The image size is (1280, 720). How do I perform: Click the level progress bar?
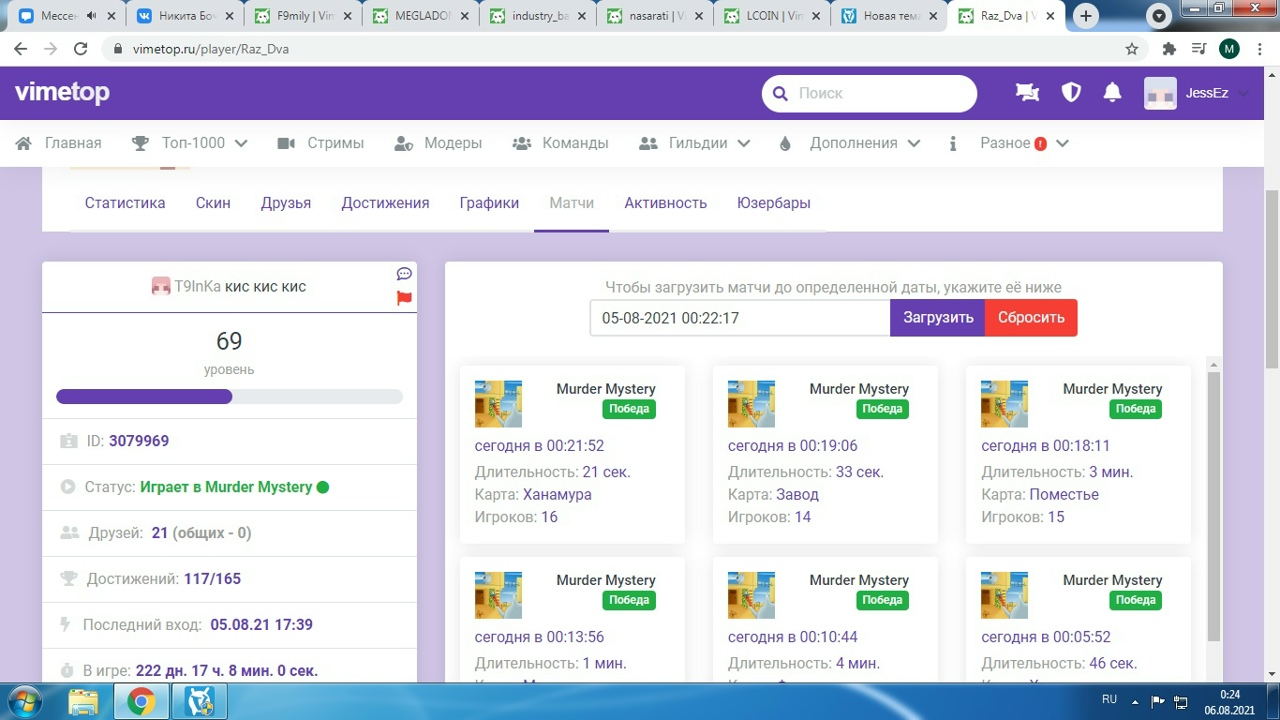click(229, 397)
